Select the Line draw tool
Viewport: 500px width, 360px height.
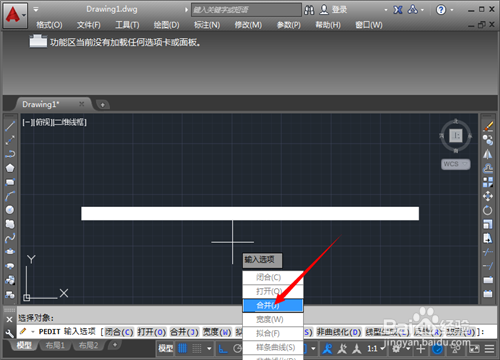pyautogui.click(x=10, y=126)
